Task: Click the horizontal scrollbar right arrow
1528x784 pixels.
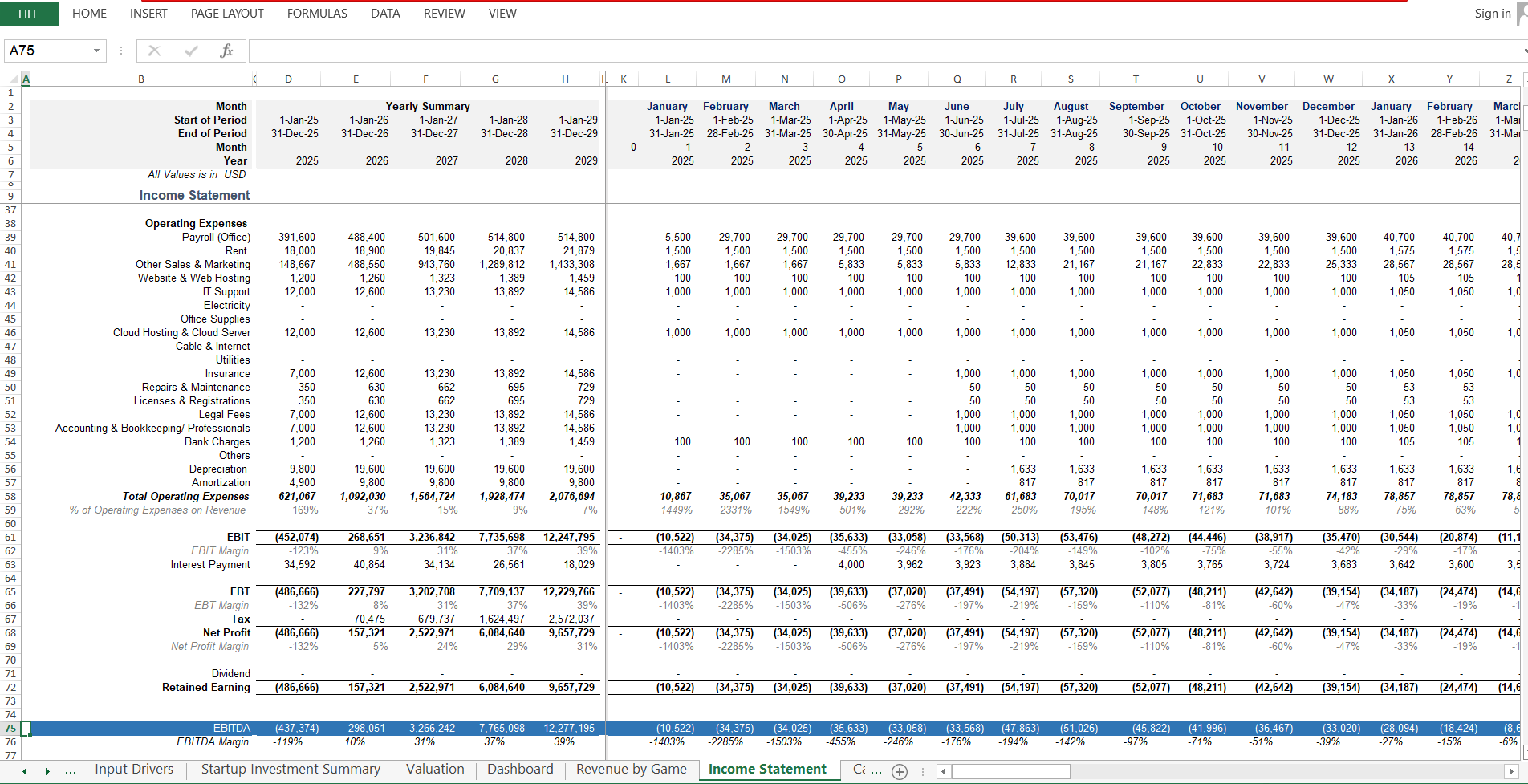Action: [x=1510, y=771]
